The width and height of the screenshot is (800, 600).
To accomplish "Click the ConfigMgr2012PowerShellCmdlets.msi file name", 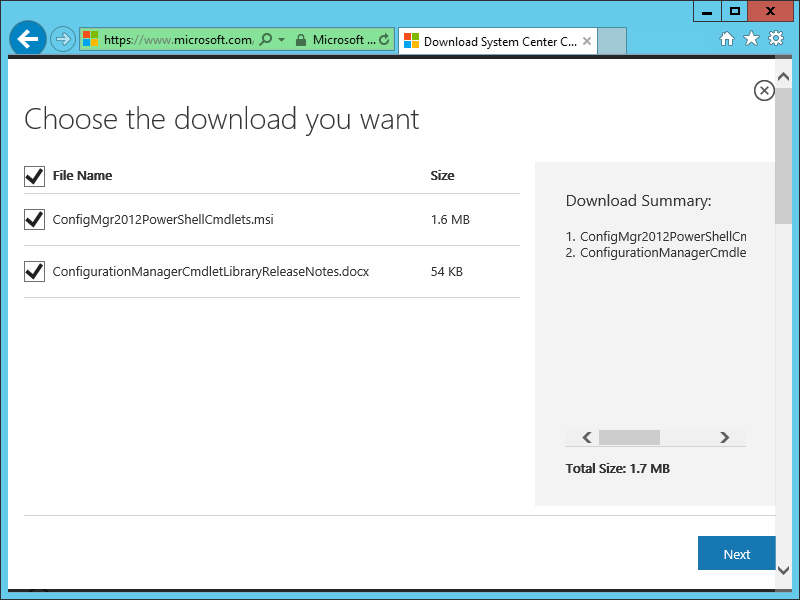I will (x=163, y=220).
